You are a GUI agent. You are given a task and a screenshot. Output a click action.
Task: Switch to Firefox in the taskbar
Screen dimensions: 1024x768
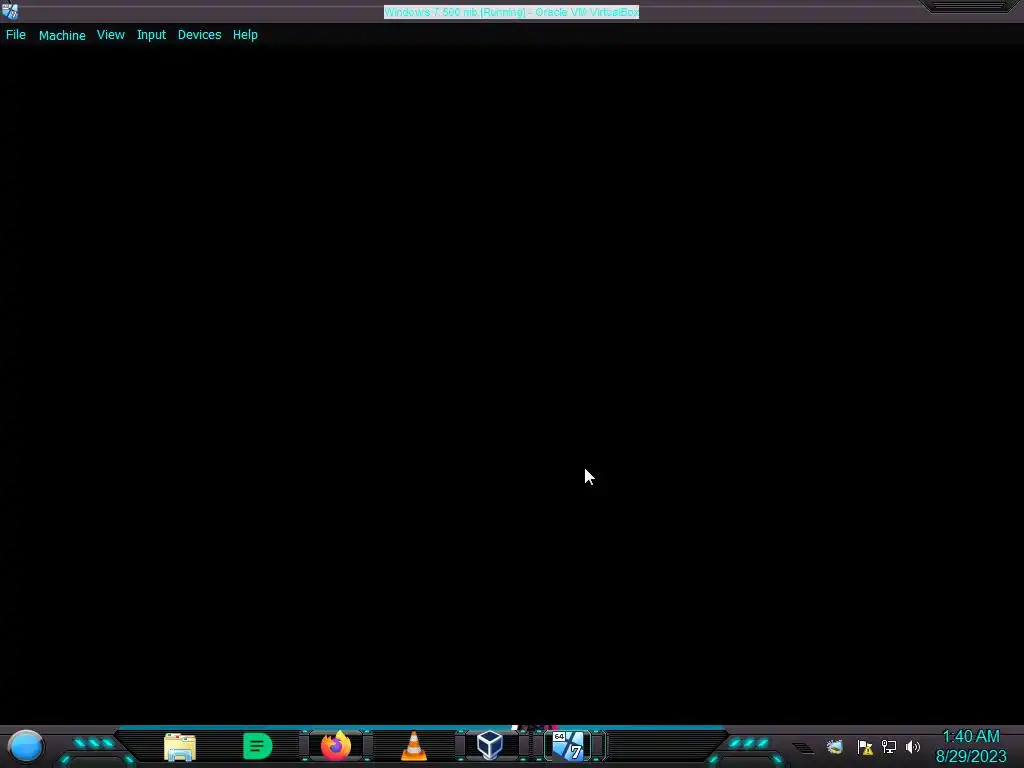[336, 746]
